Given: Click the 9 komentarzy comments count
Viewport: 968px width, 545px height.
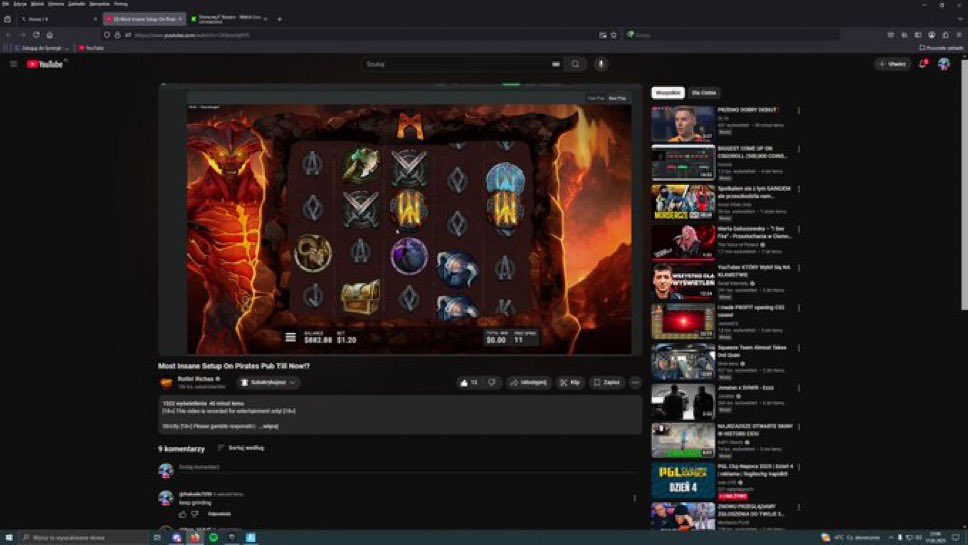Looking at the screenshot, I should point(181,449).
